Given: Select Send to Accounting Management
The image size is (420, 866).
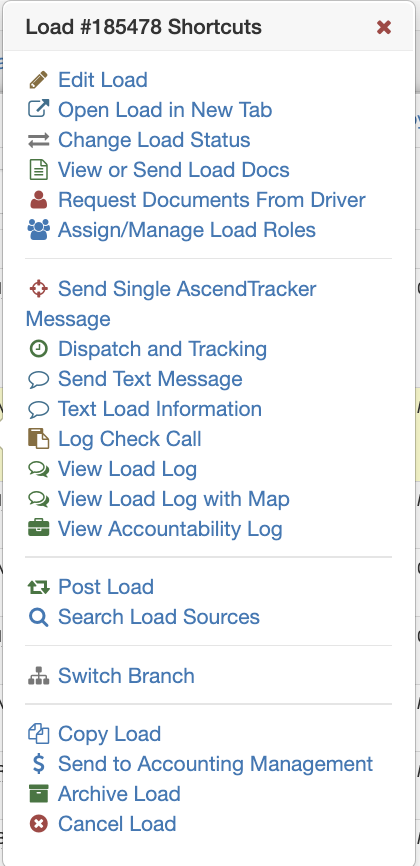Looking at the screenshot, I should click(x=216, y=764).
